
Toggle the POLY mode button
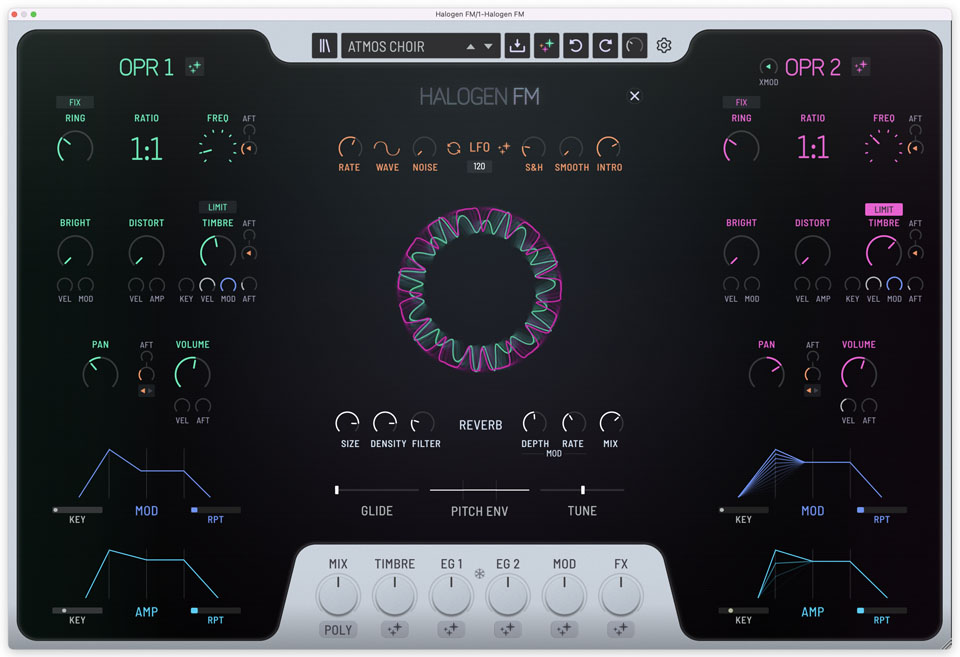click(338, 629)
